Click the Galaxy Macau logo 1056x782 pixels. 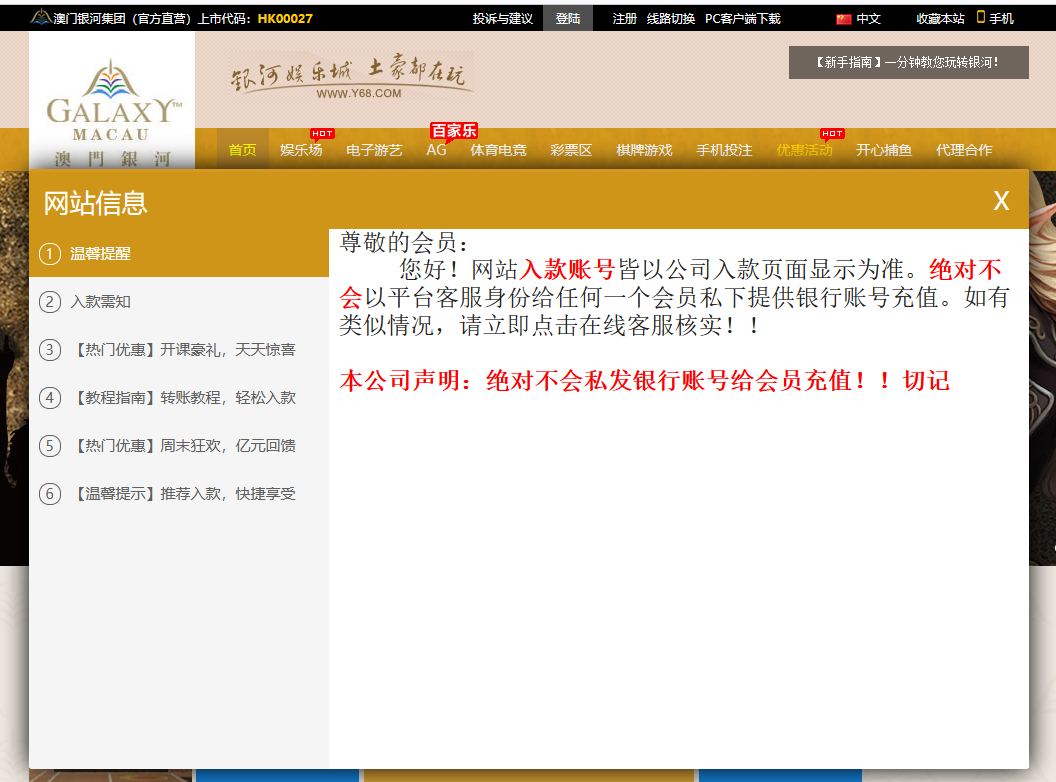click(112, 101)
